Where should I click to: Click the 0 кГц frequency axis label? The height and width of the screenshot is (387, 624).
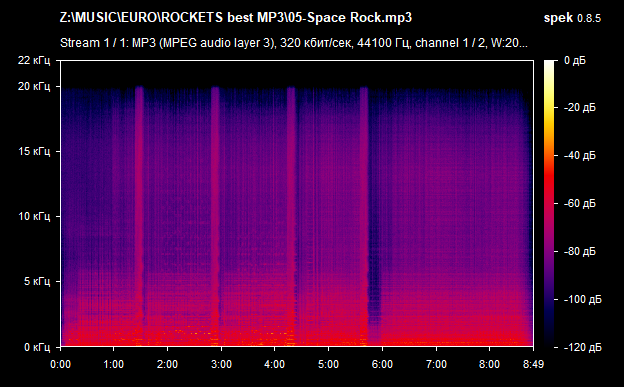tap(37, 347)
